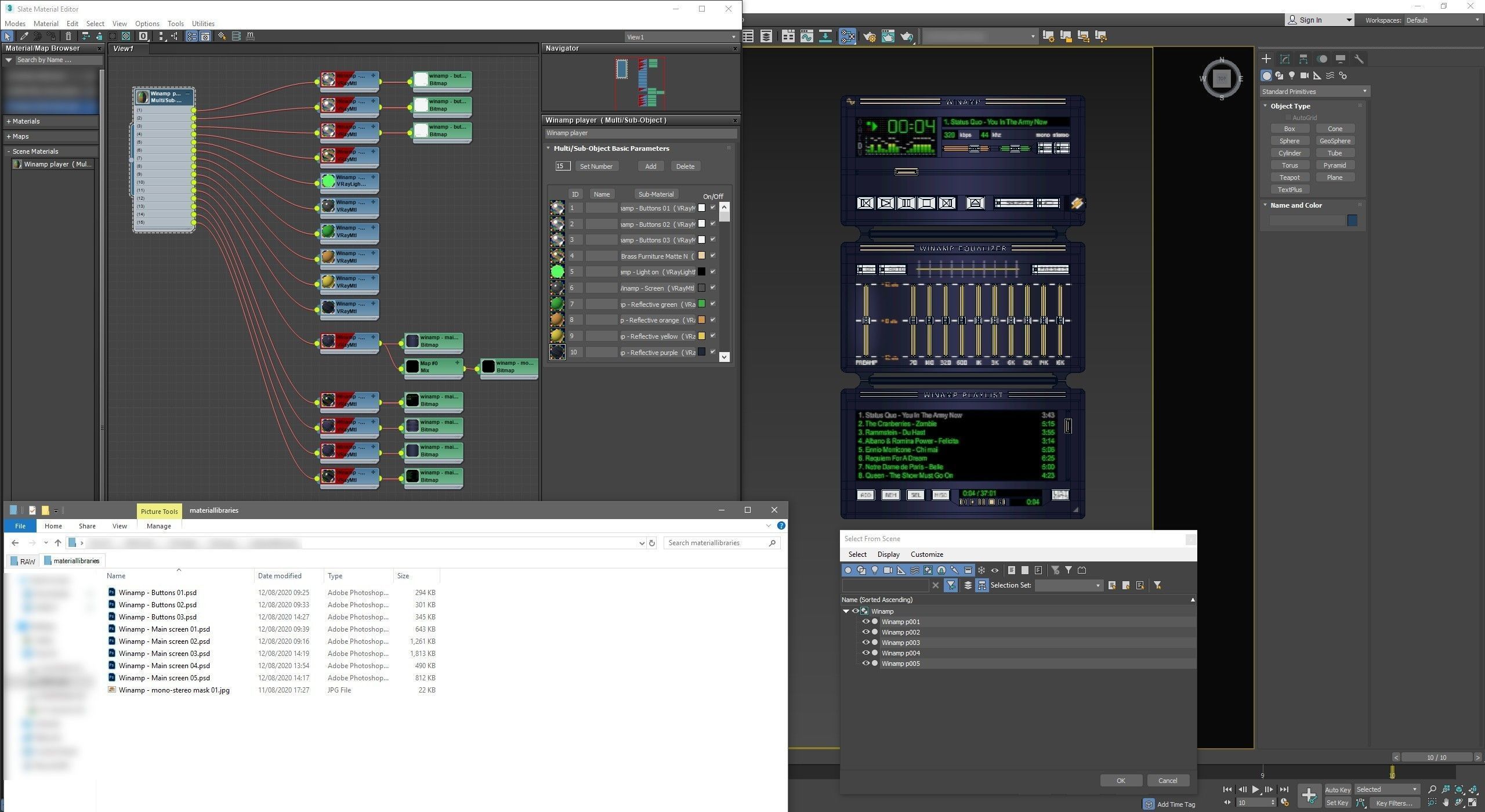The height and width of the screenshot is (812, 1485).
Task: Switch to the Share ribbon tab
Action: 87,526
